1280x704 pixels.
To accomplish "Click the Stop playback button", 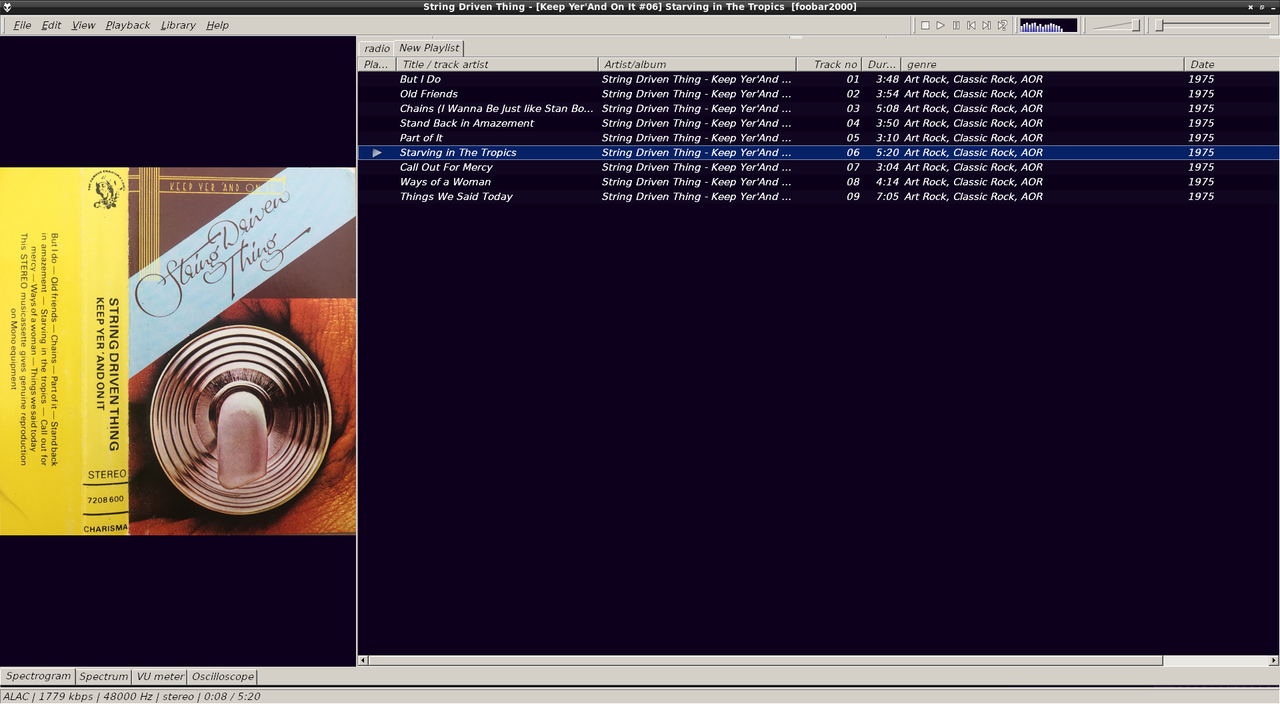I will (925, 25).
